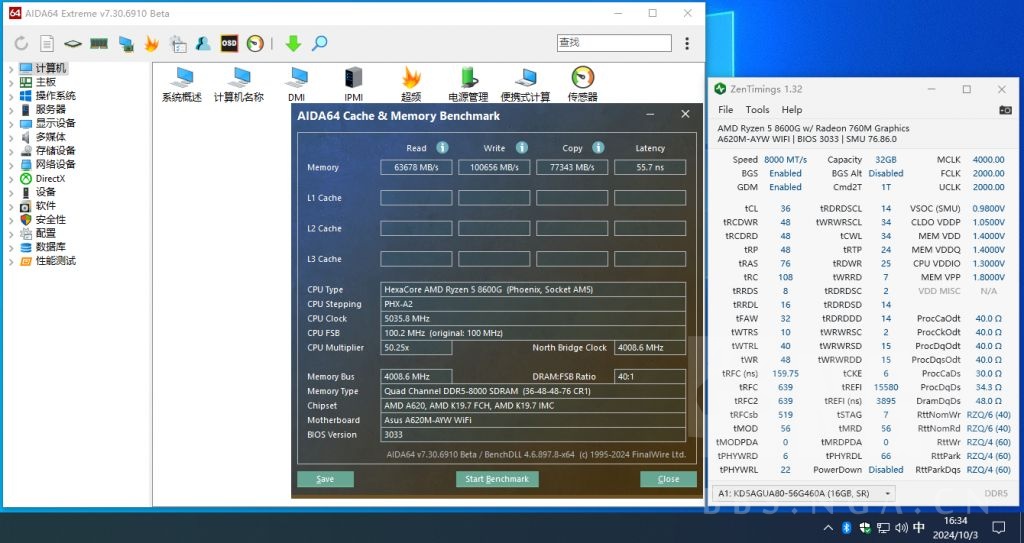Open the flame stability test icon
1024x543 pixels.
(152, 43)
